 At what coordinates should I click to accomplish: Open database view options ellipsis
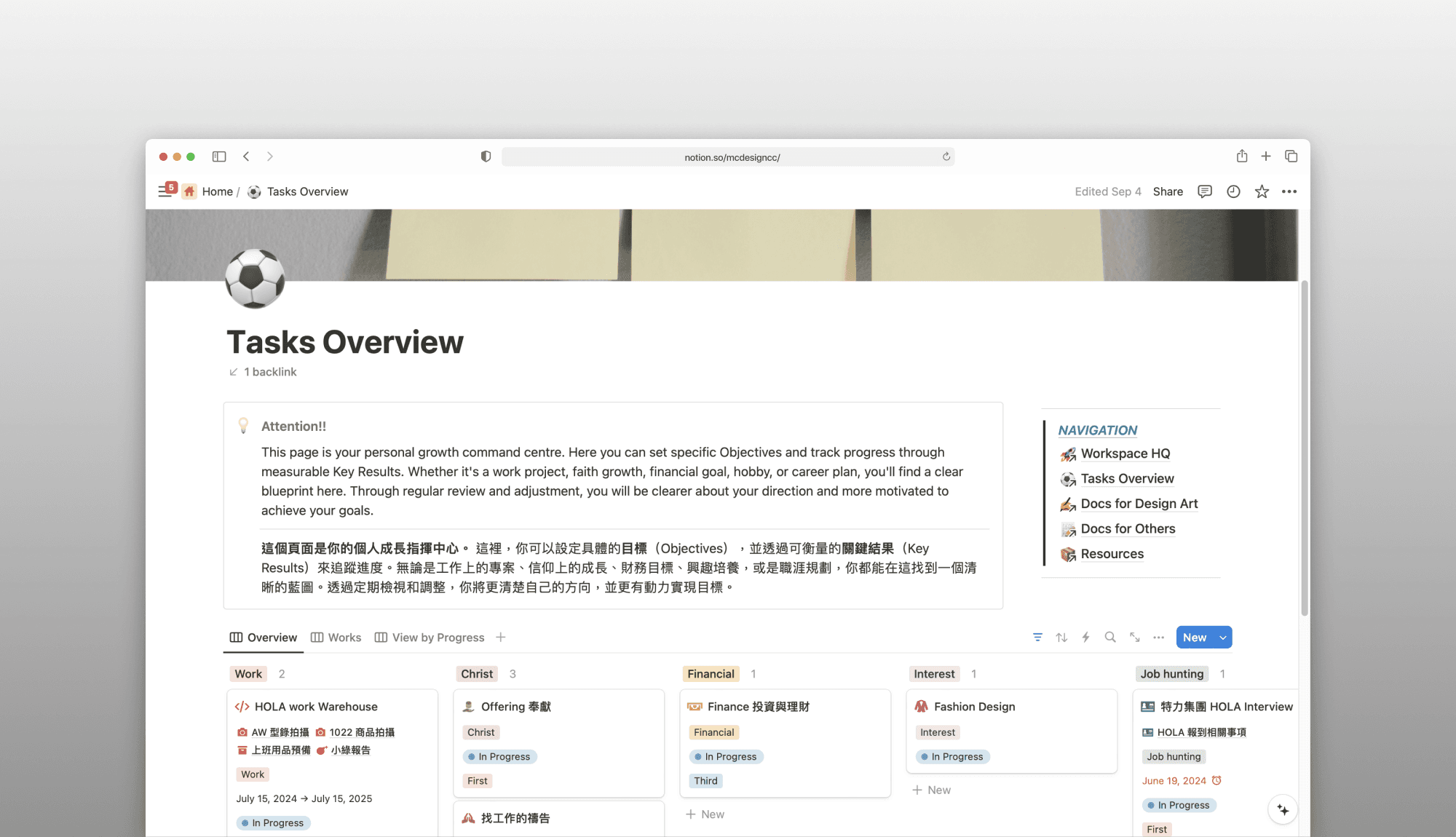[1158, 638]
